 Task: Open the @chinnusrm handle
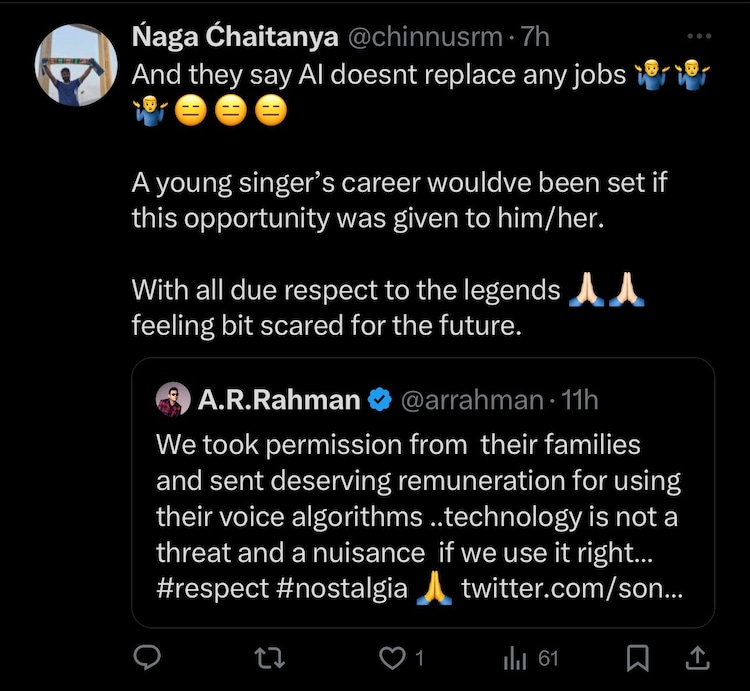coord(424,38)
